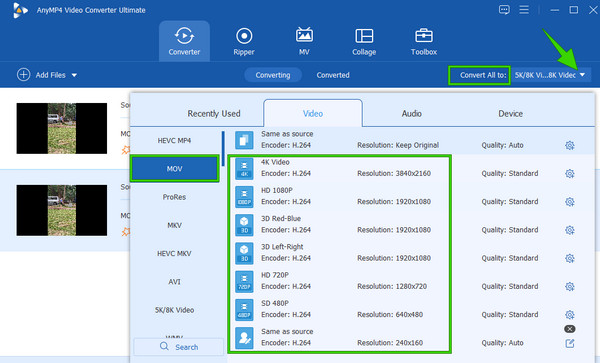Screen dimensions: 600x363
Task: Open the Toolbox module
Action: pyautogui.click(x=424, y=41)
